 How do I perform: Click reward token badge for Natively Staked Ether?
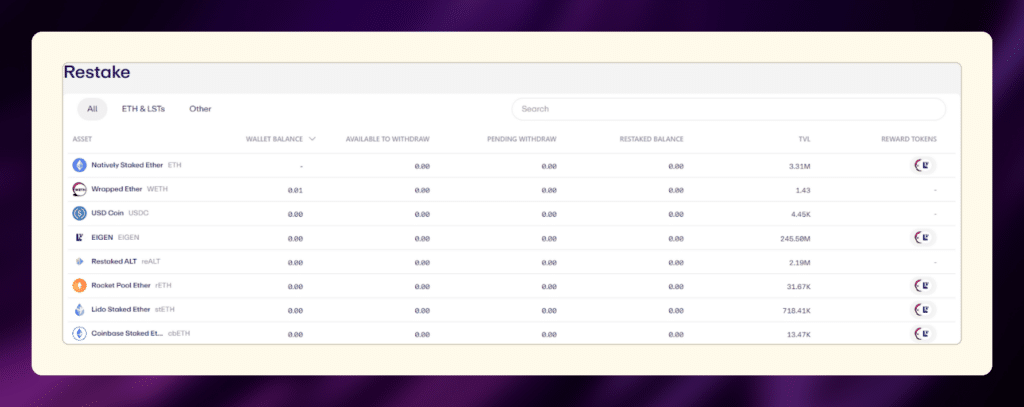tap(923, 166)
